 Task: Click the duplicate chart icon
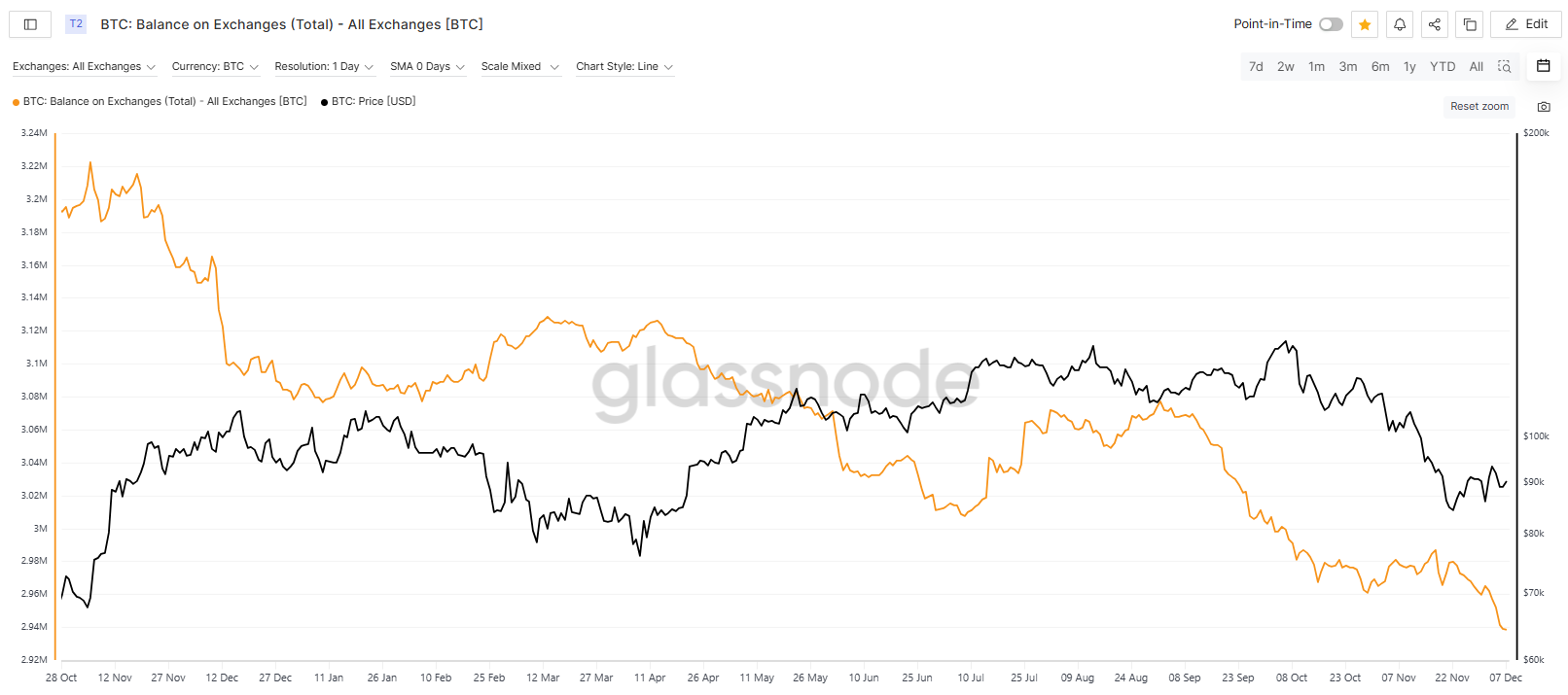1470,24
